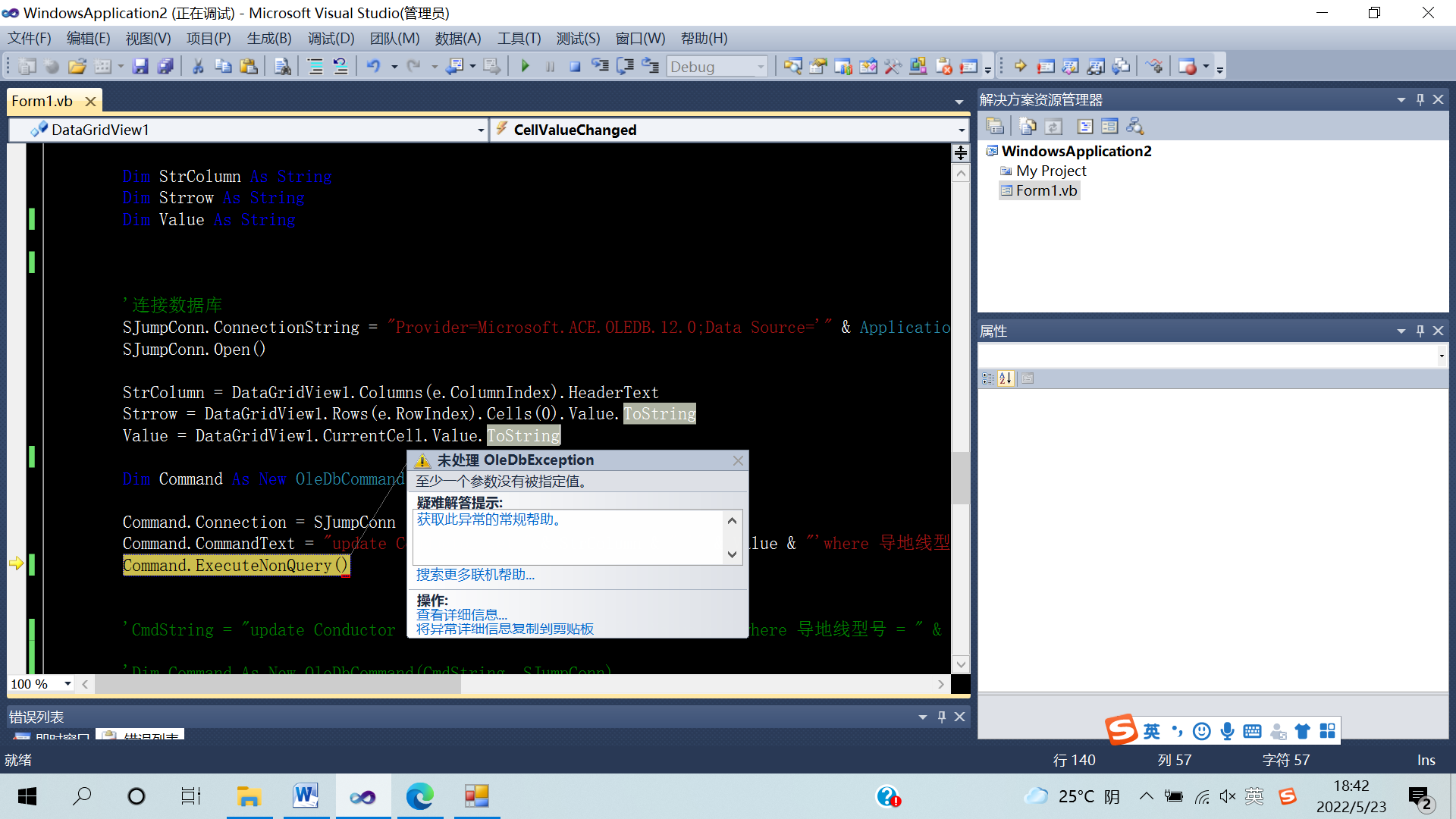Image resolution: width=1456 pixels, height=819 pixels.
Task: Toggle auto-hide pin on Solution Explorer panel
Action: tap(1420, 100)
